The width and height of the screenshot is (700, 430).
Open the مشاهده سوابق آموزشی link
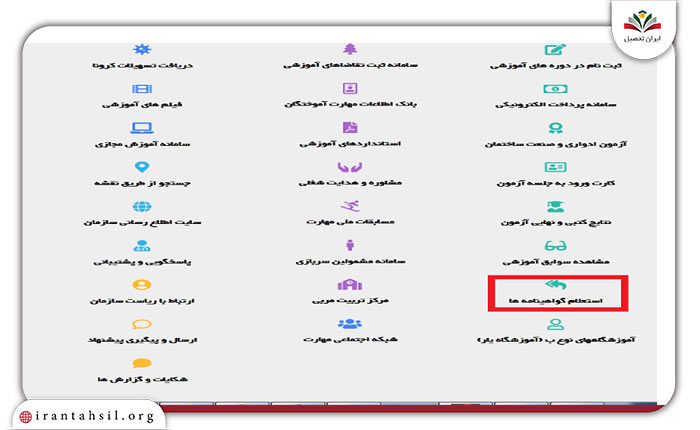click(x=555, y=261)
